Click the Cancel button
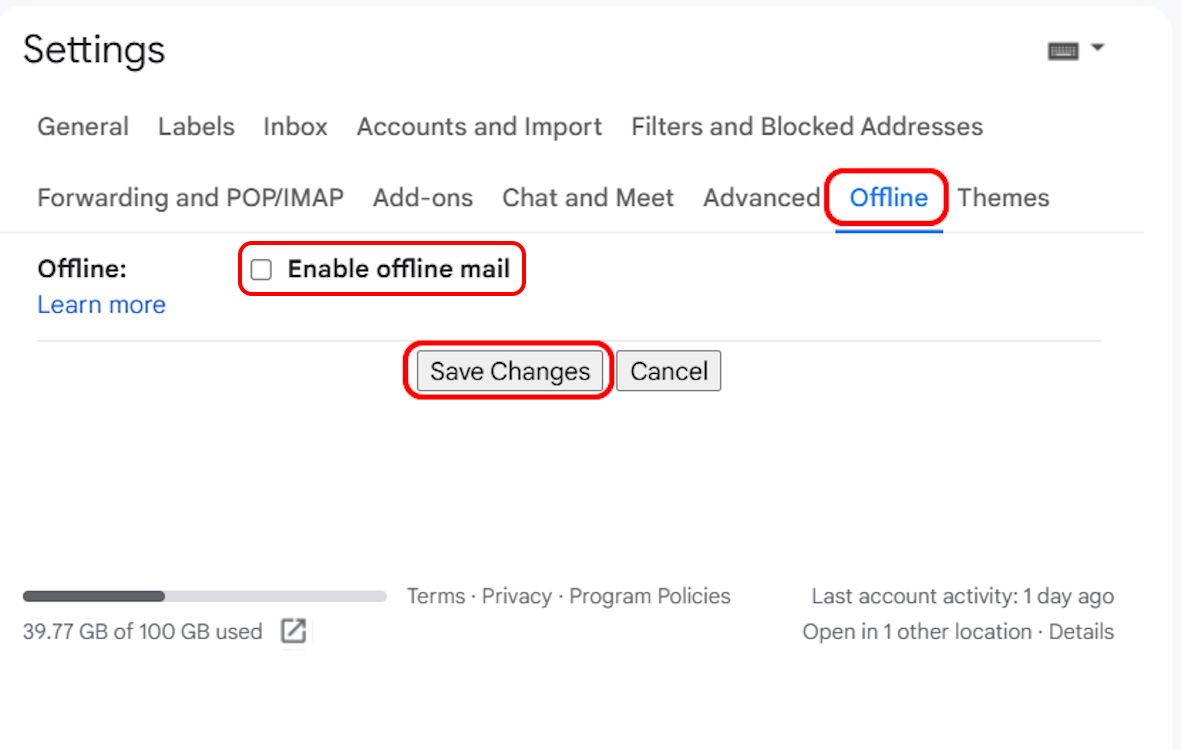This screenshot has width=1181, height=750. [x=668, y=370]
